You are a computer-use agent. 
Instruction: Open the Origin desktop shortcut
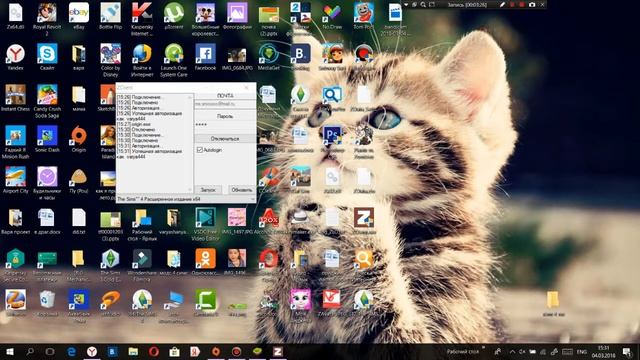click(79, 139)
